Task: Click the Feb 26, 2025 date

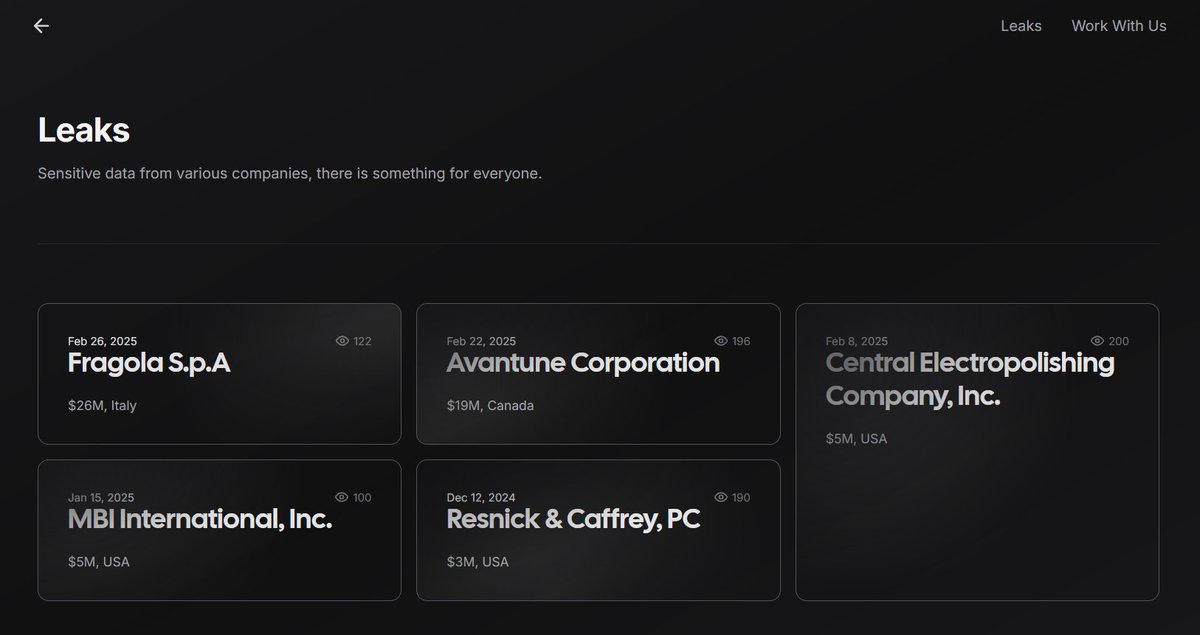Action: click(103, 341)
